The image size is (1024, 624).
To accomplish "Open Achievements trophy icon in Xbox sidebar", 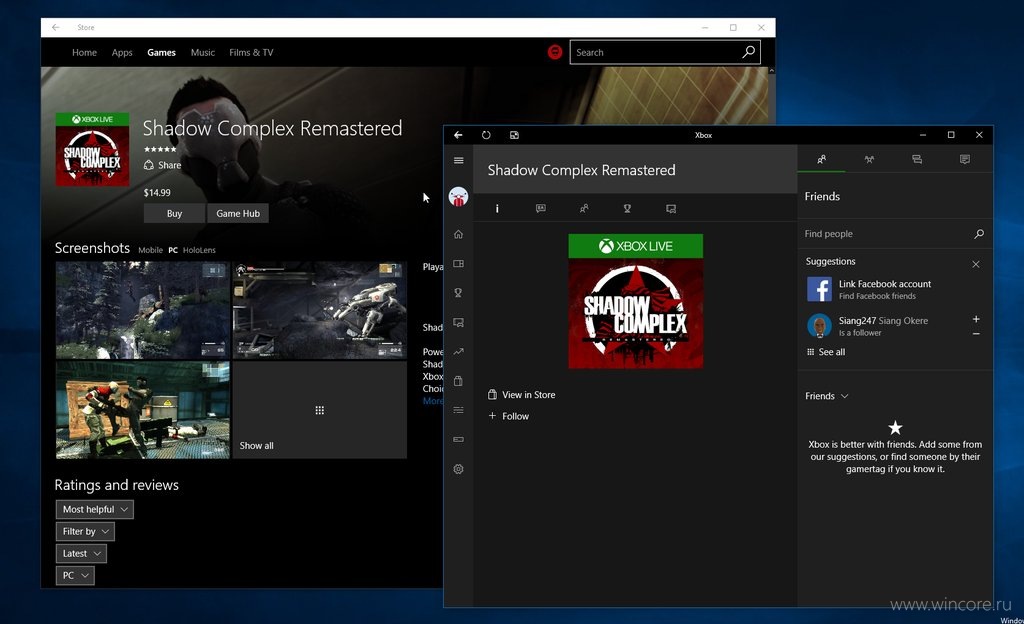I will tap(458, 292).
